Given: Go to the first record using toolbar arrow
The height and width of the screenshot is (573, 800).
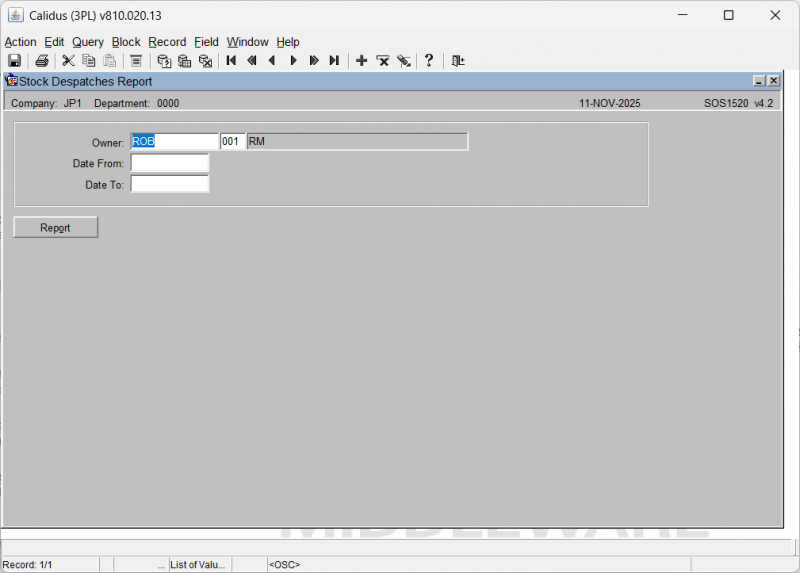Looking at the screenshot, I should (231, 61).
